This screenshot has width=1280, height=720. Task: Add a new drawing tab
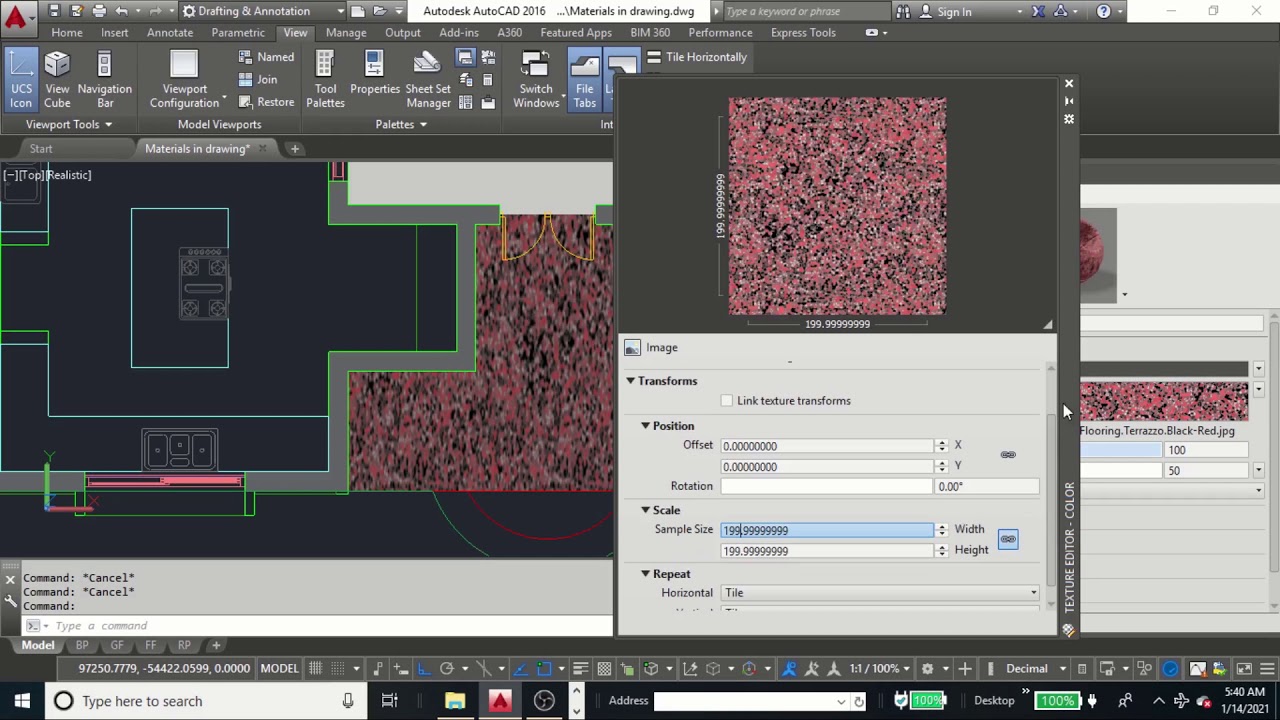pos(294,148)
